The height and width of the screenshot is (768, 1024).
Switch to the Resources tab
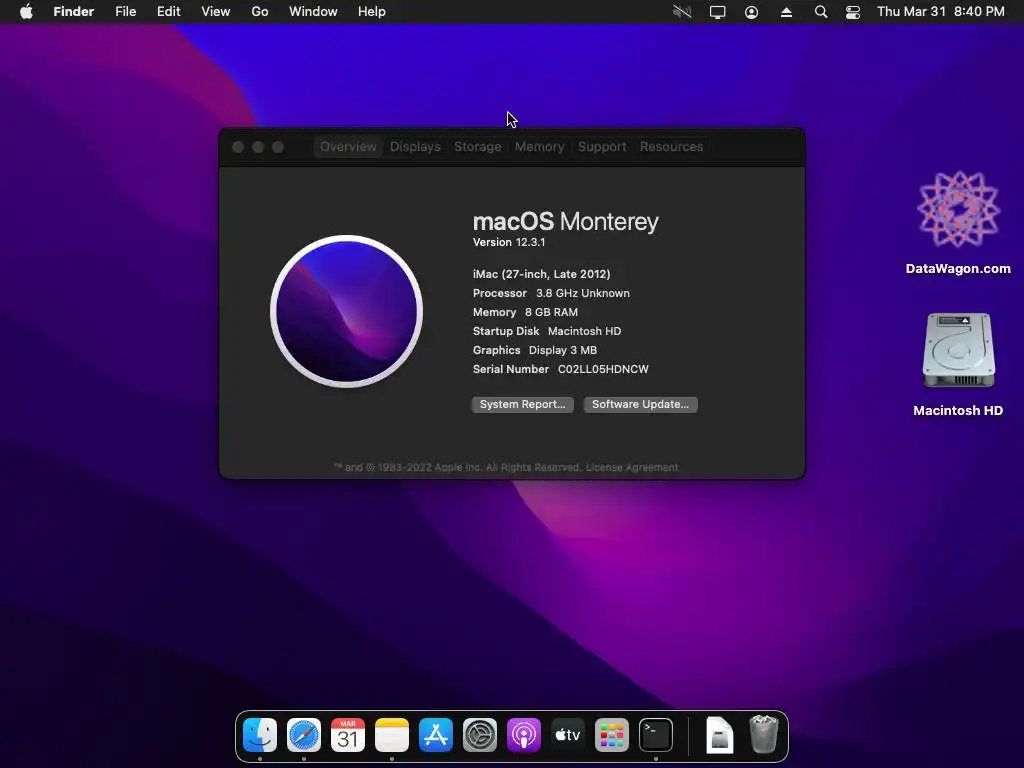671,146
